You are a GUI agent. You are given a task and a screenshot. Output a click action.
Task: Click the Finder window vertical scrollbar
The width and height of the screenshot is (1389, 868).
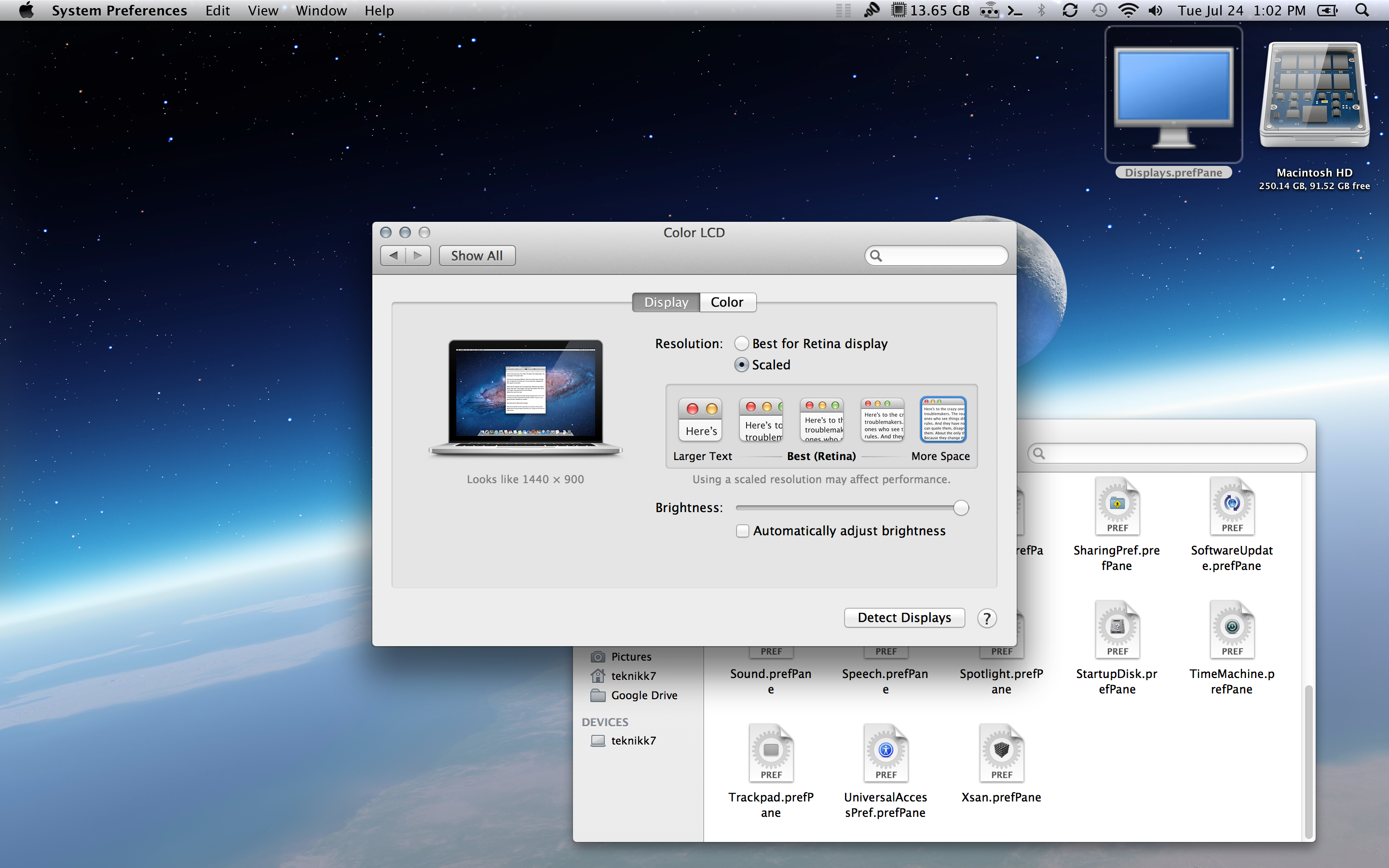click(1308, 762)
